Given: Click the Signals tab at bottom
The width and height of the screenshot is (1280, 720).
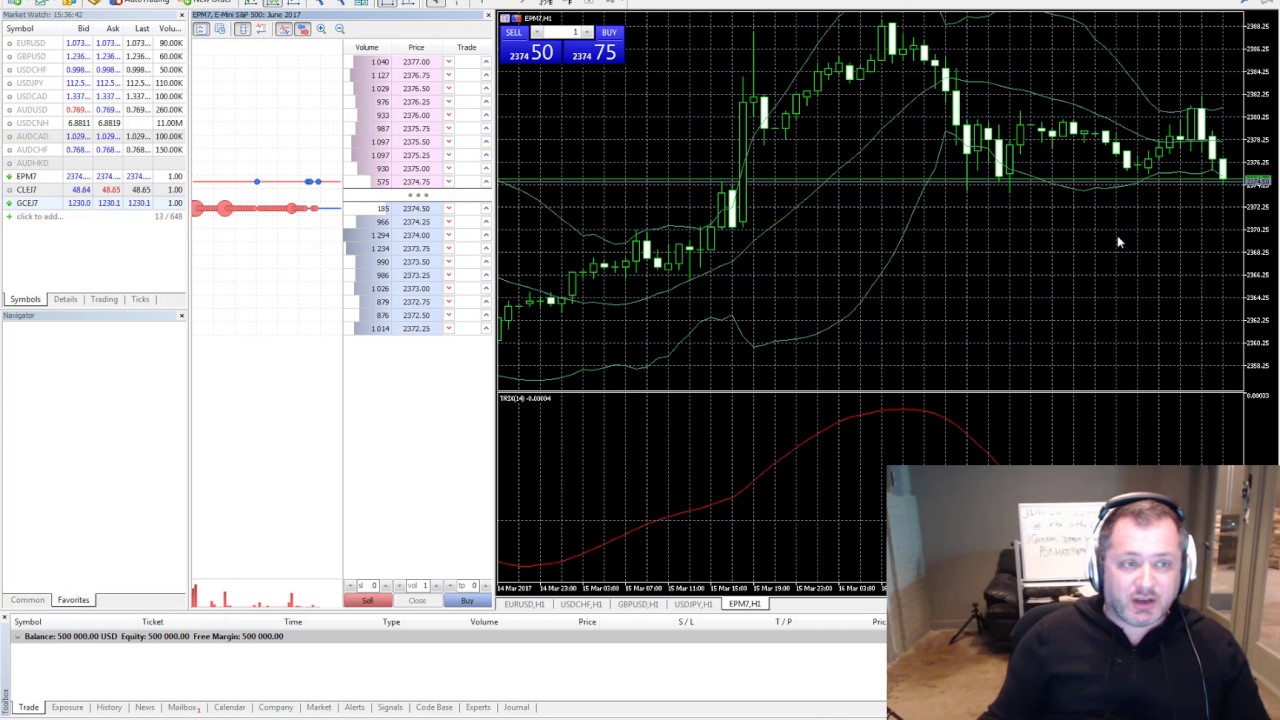Looking at the screenshot, I should (389, 707).
